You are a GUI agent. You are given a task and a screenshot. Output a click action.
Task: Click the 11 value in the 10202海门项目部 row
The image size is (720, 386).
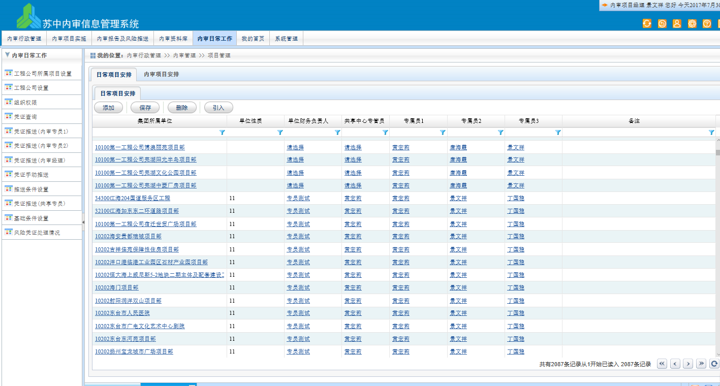point(232,288)
